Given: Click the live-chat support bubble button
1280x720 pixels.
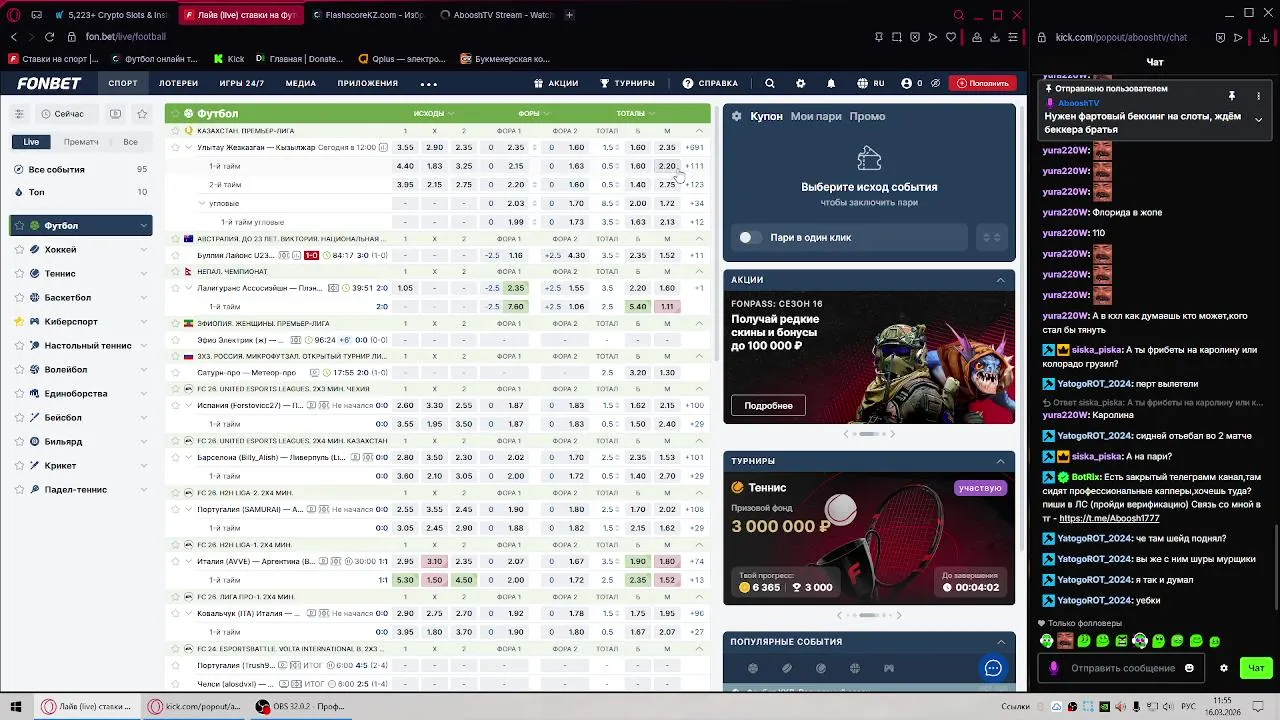Looking at the screenshot, I should click(x=993, y=668).
